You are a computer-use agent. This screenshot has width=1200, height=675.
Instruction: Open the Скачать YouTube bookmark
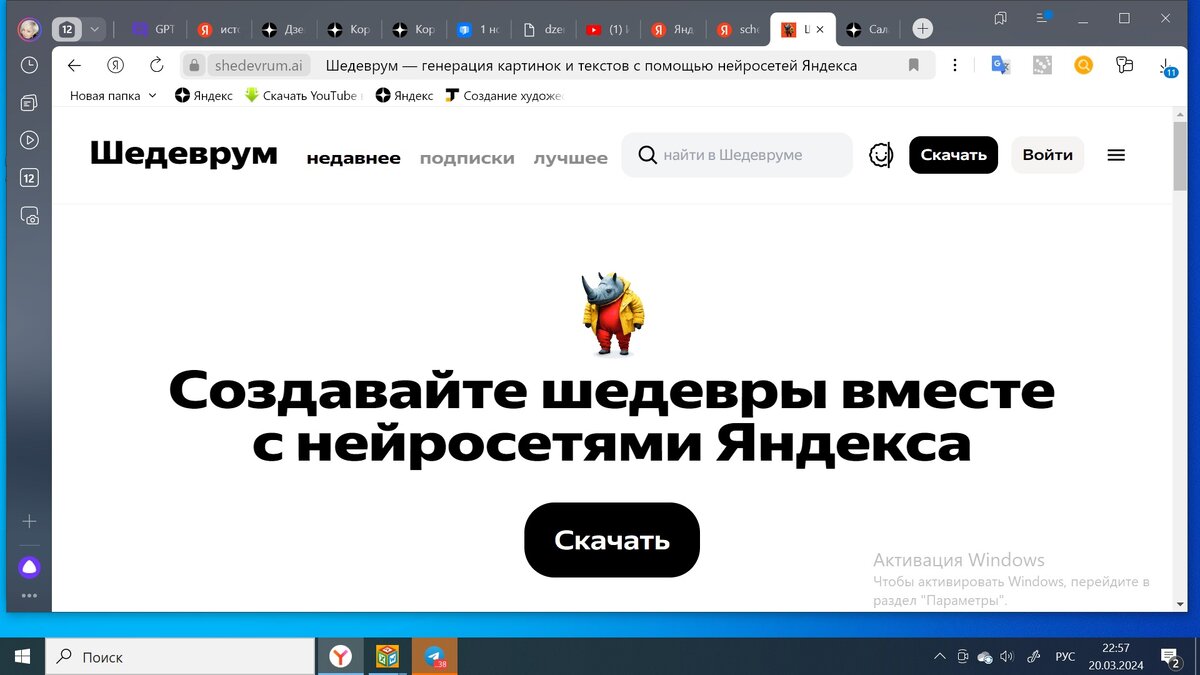tap(301, 96)
